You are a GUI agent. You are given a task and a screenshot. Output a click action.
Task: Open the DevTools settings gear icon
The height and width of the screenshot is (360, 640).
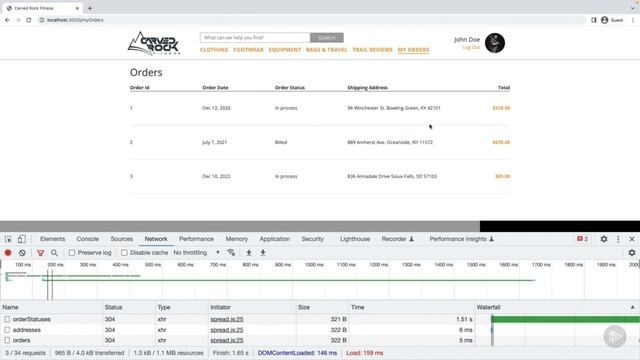[604, 239]
